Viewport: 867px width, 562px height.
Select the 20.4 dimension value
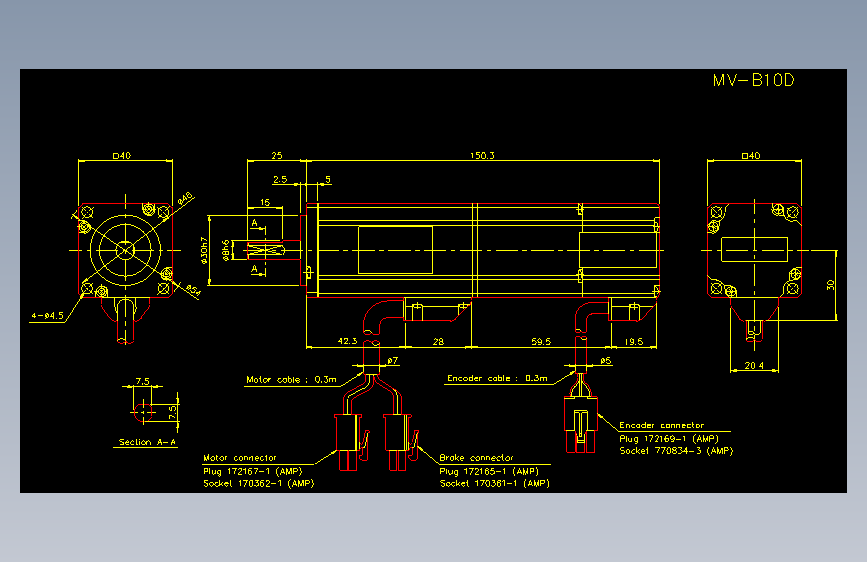pos(754,365)
